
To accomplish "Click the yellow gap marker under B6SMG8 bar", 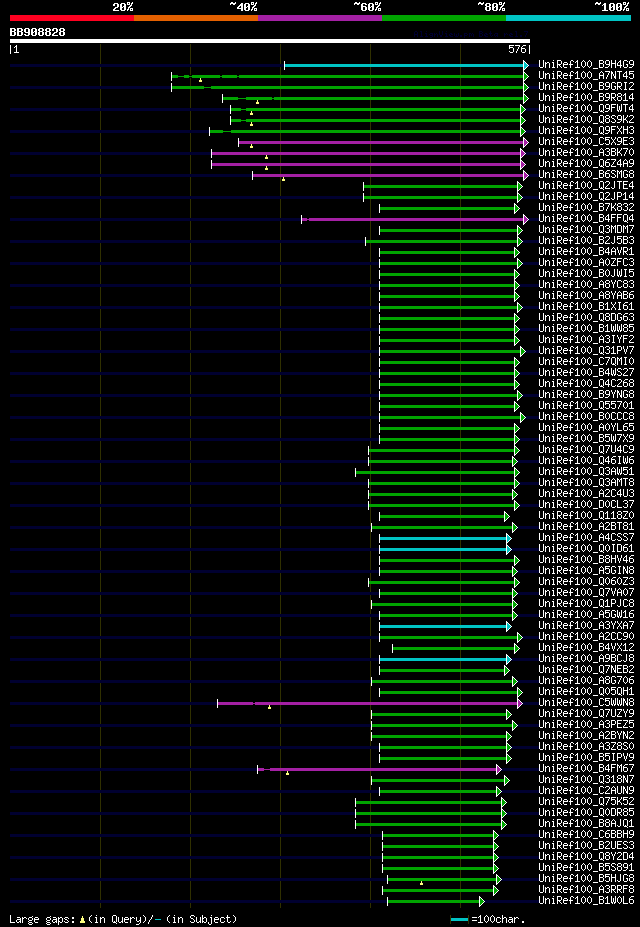I will point(283,179).
